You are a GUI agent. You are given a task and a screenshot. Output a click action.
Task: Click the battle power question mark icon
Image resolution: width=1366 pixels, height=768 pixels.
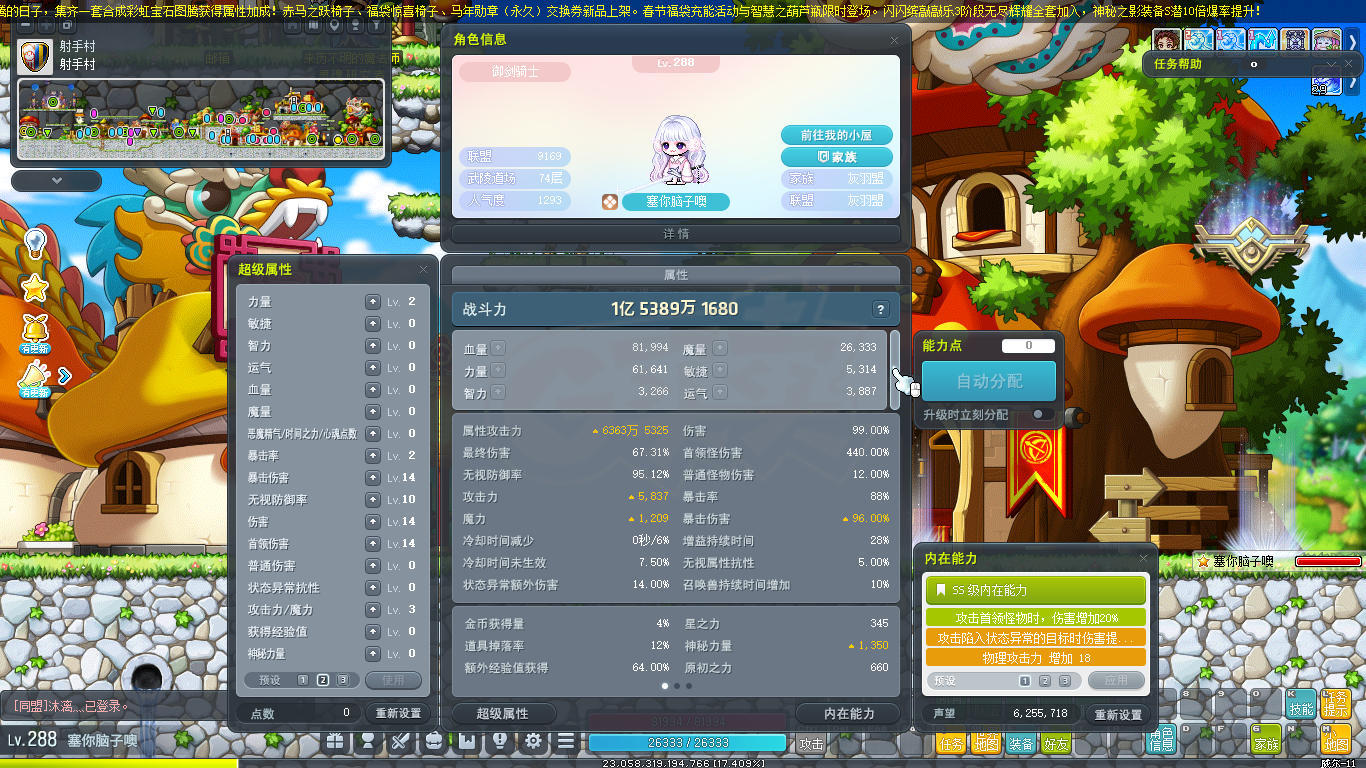tap(880, 309)
